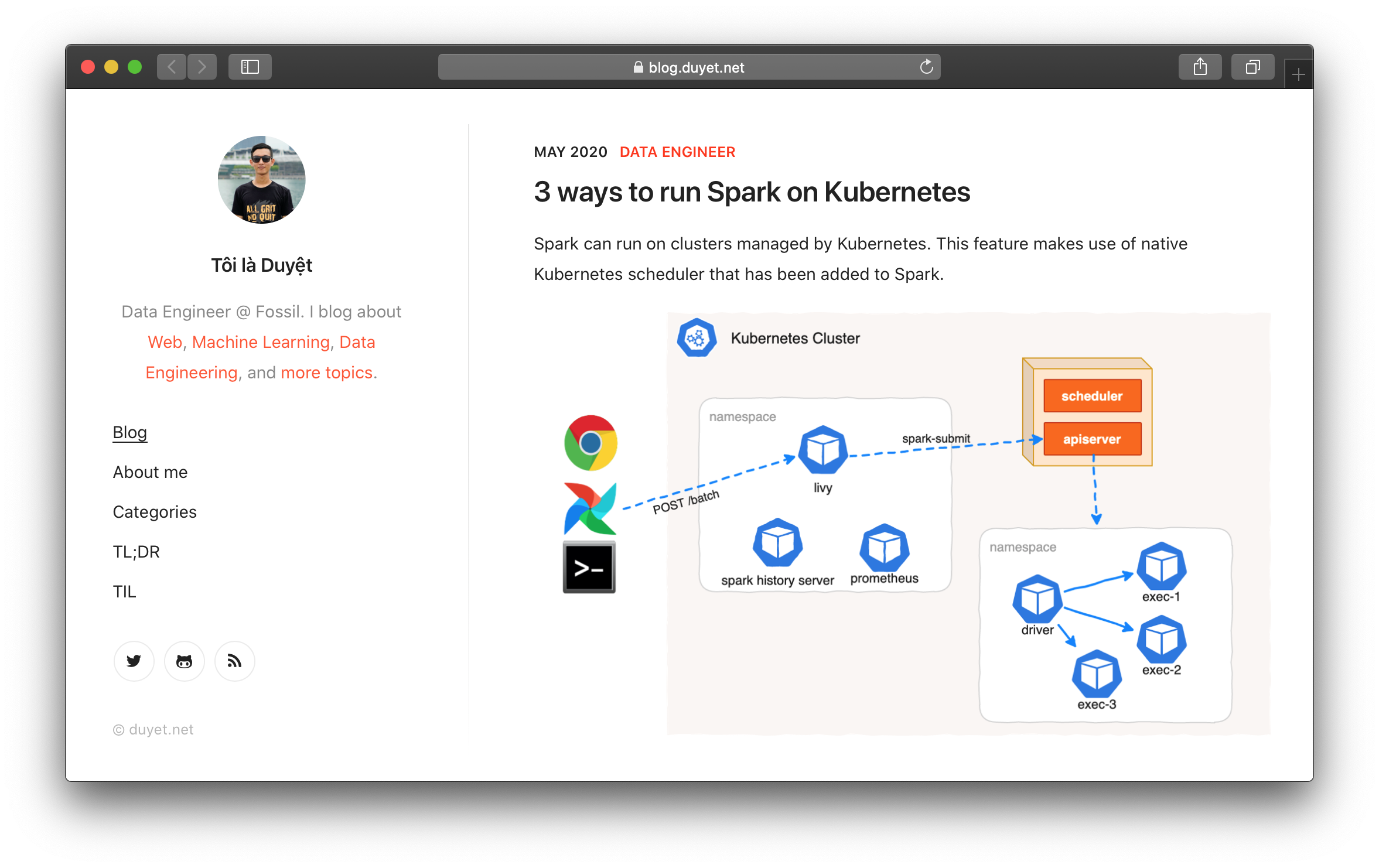This screenshot has height=868, width=1379.
Task: Show all tabs overview icon
Action: pos(1252,67)
